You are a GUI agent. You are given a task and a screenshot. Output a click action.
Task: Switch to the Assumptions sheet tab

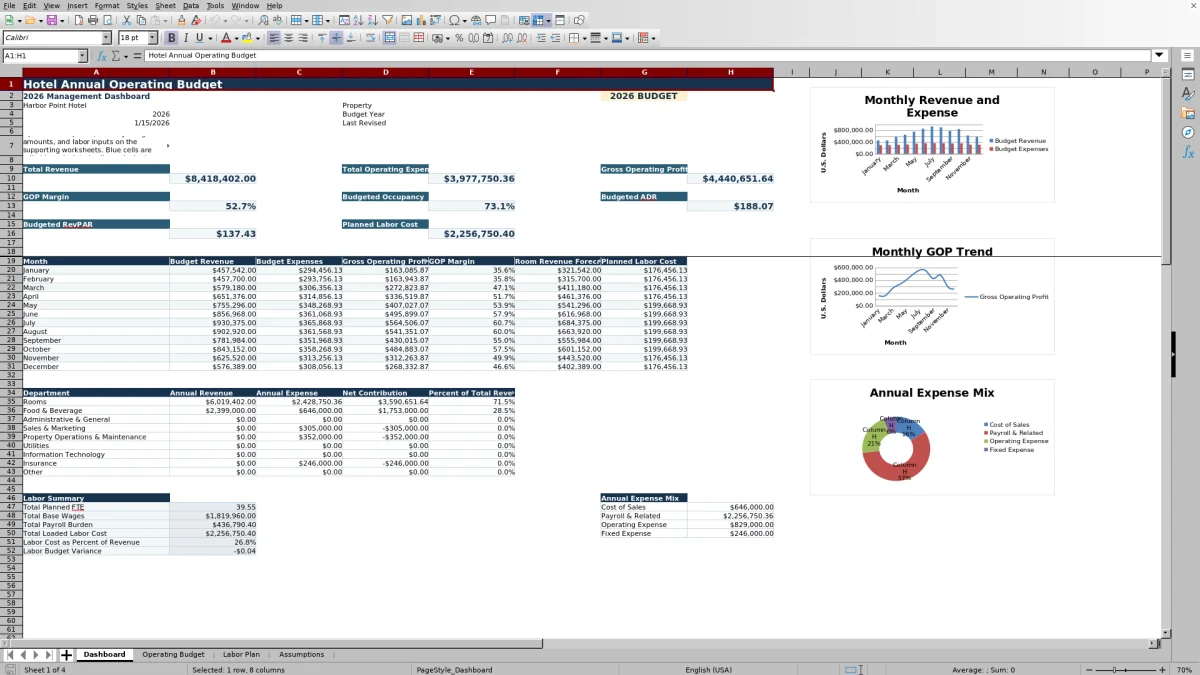[301, 655]
